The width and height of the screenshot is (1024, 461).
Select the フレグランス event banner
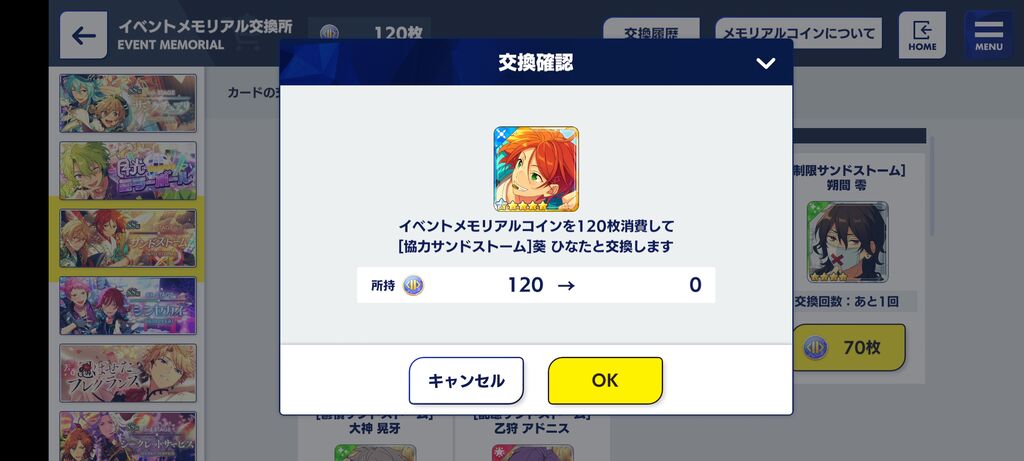(128, 373)
